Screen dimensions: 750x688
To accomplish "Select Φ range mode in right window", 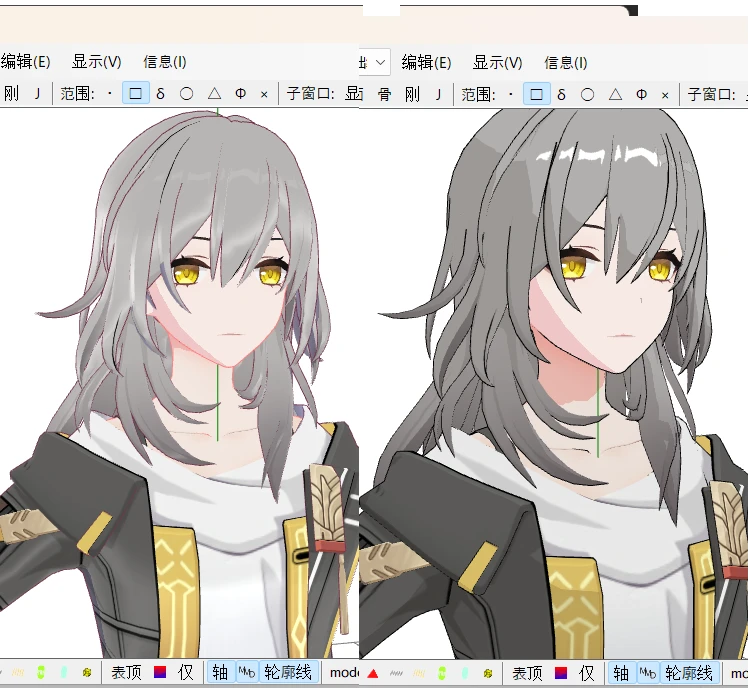I will pos(641,94).
